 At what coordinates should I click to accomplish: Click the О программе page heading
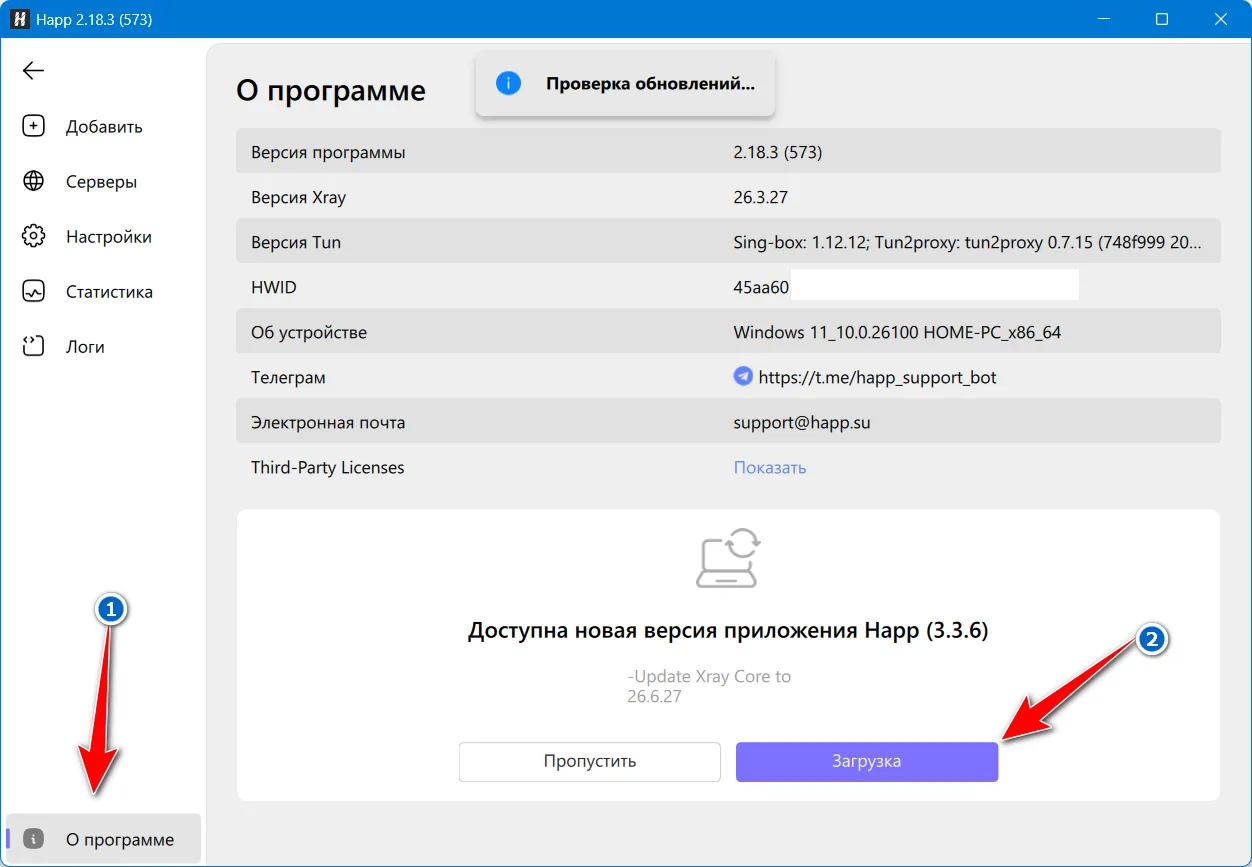pyautogui.click(x=331, y=91)
